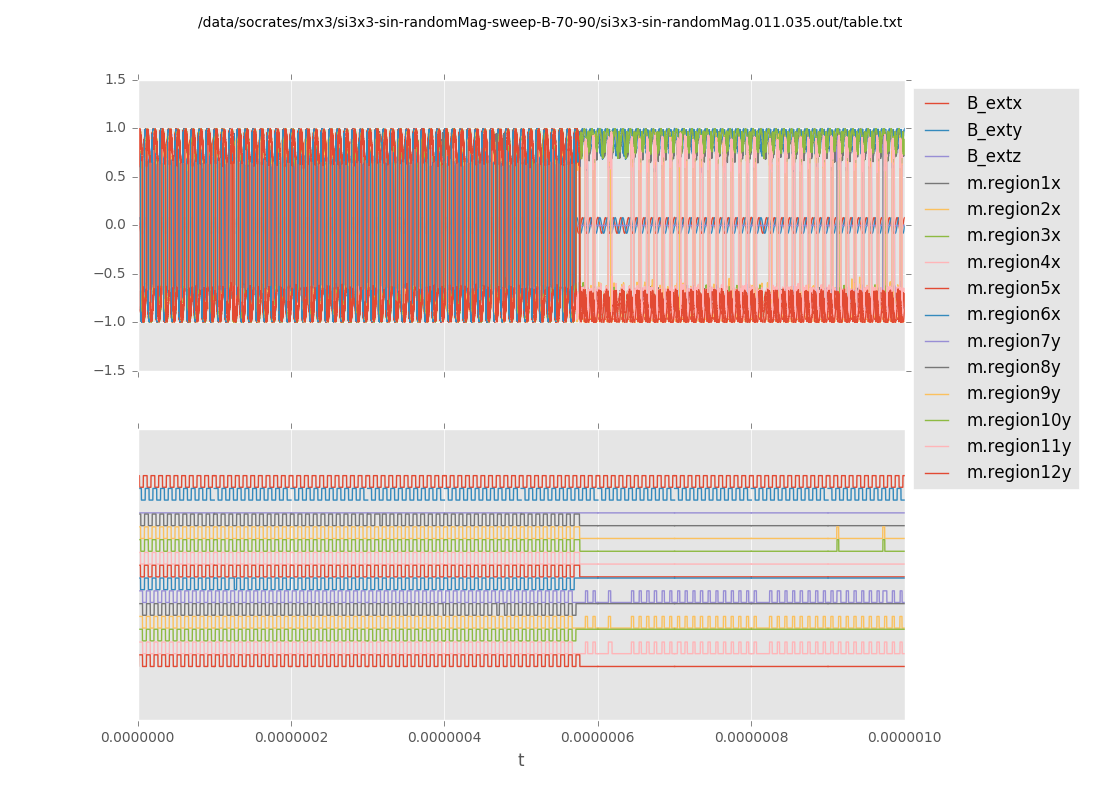Click the m.region4x line sample in legend

tap(937, 263)
